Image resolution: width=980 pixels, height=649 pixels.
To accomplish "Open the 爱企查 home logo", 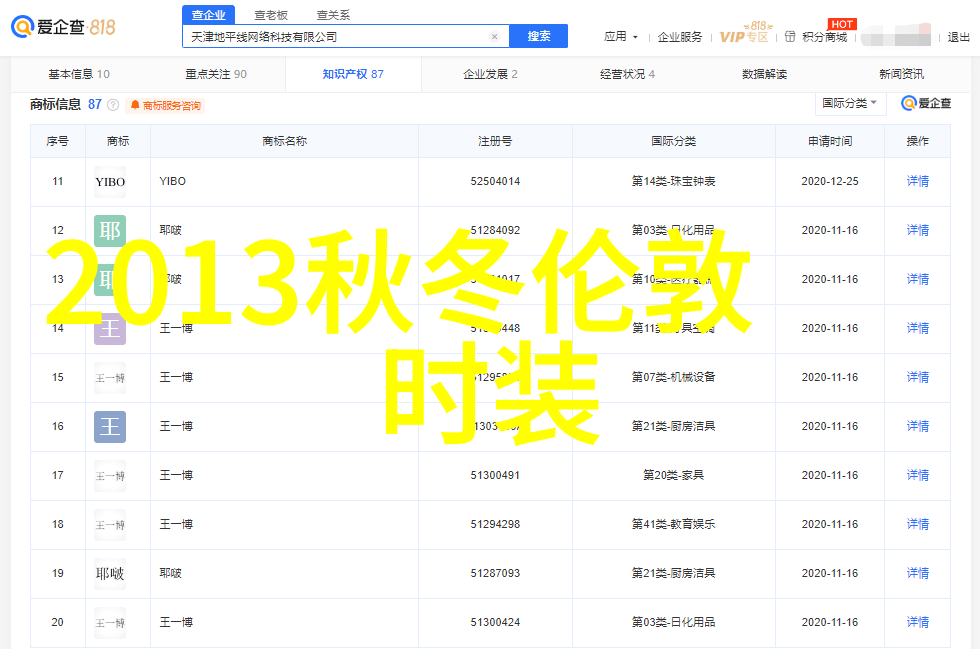I will [63, 27].
